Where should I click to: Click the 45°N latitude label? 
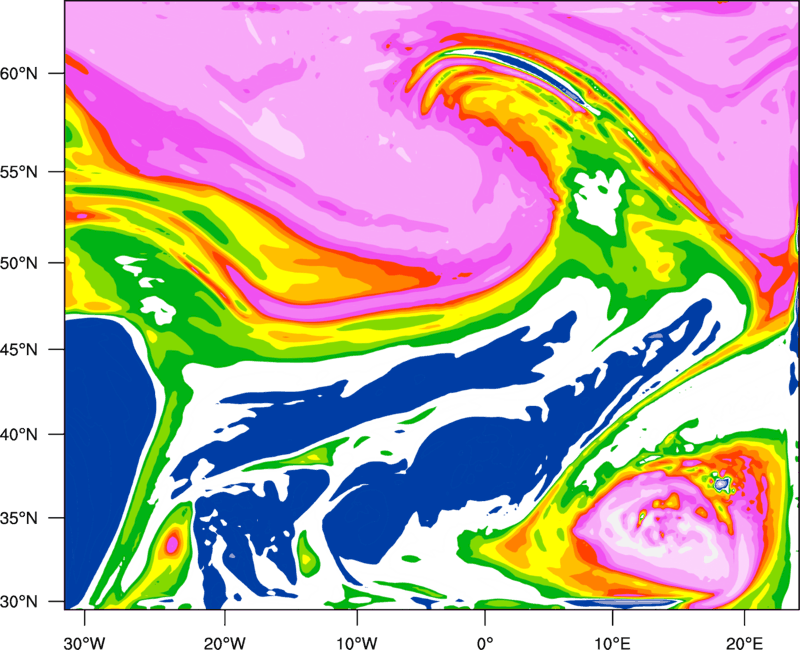19,349
